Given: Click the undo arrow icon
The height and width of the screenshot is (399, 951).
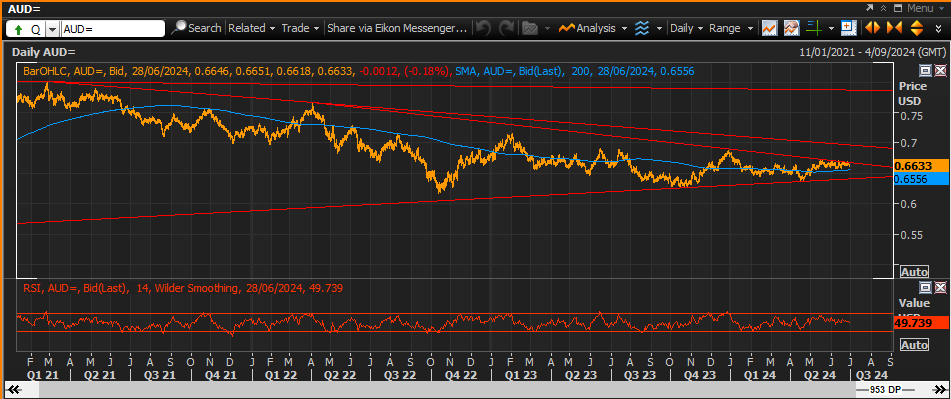Looking at the screenshot, I should point(483,28).
